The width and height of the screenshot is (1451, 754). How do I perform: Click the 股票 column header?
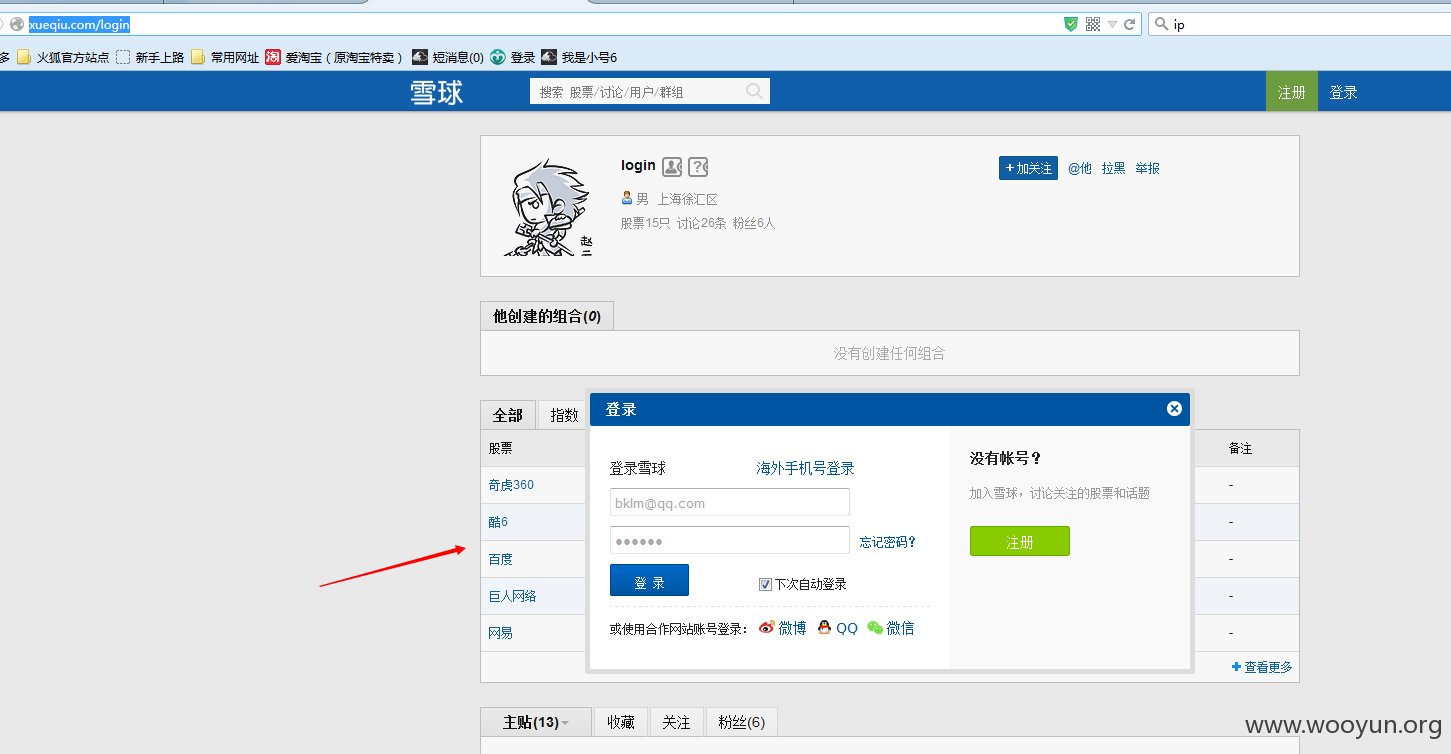500,448
